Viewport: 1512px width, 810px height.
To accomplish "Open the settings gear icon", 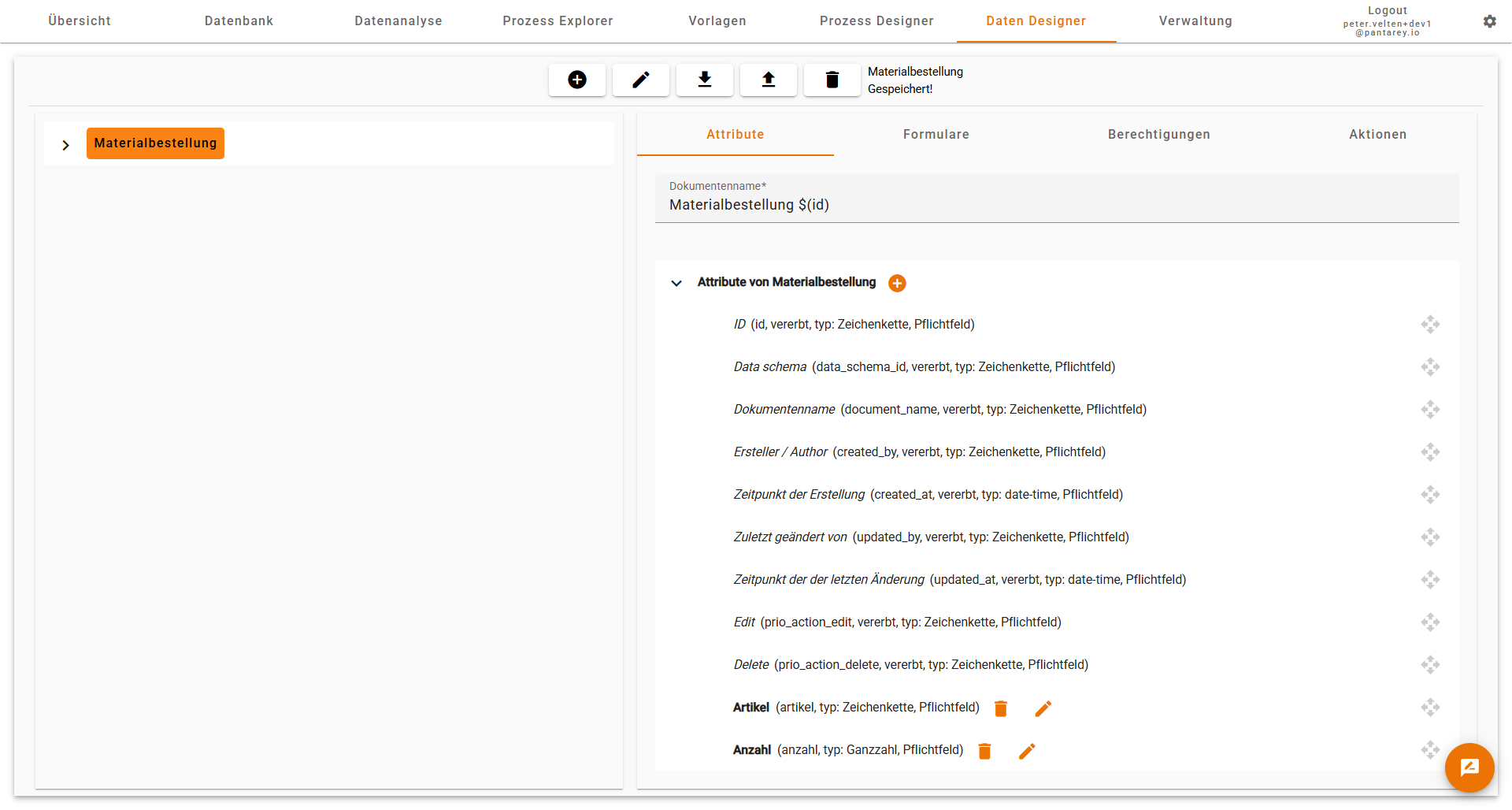I will 1489,21.
